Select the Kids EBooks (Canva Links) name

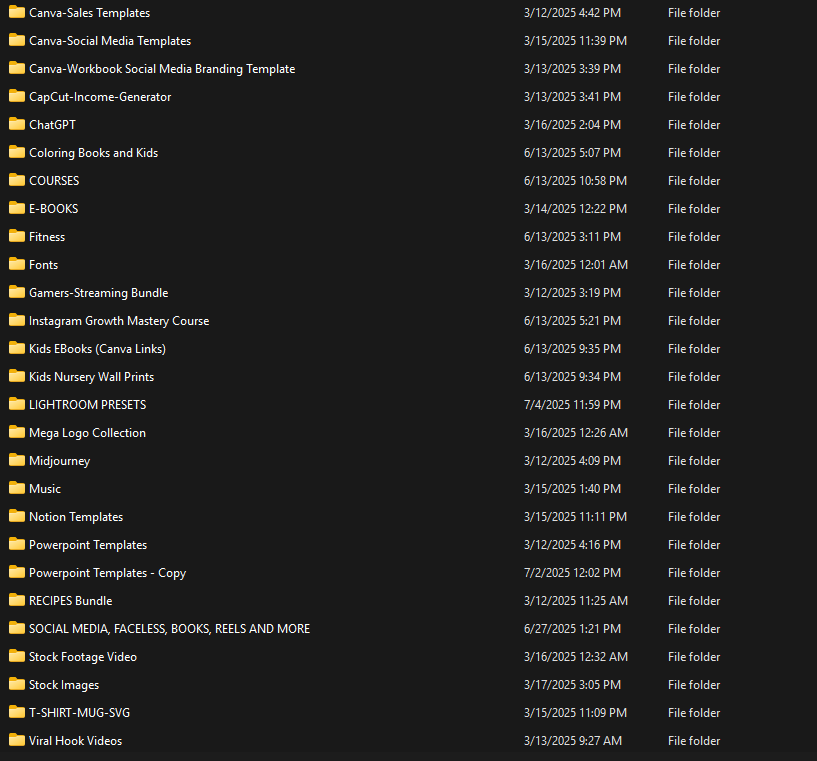pyautogui.click(x=97, y=349)
